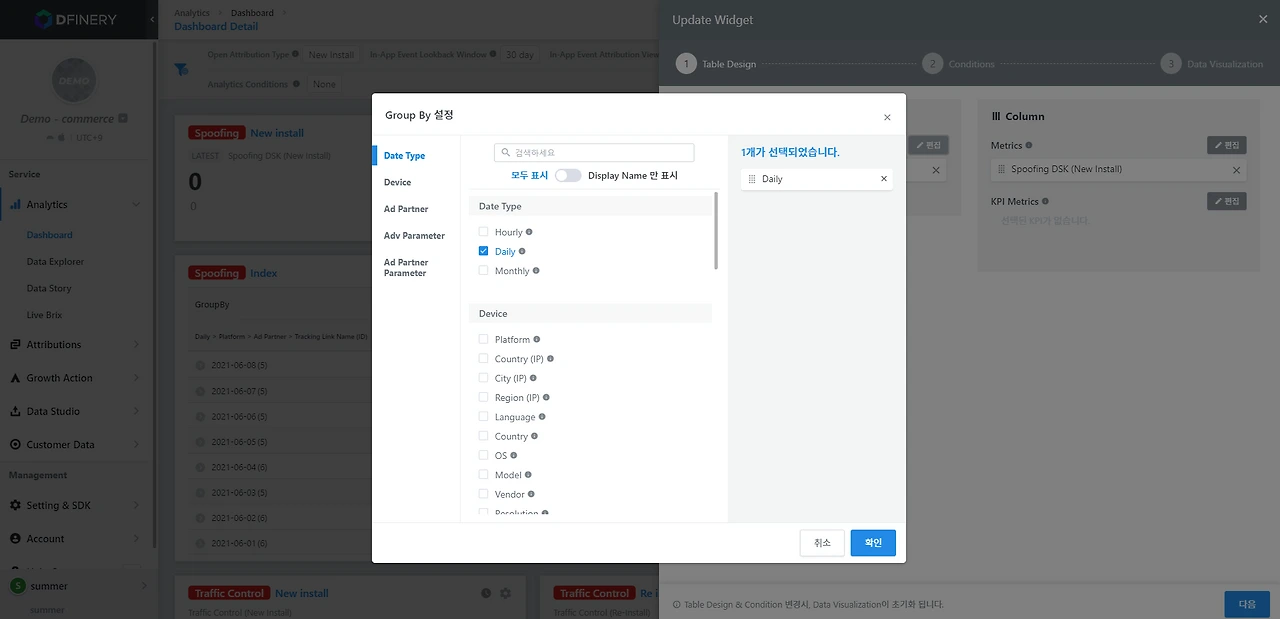Click the DFINERY logo
This screenshot has height=619, width=1280.
[76, 19]
